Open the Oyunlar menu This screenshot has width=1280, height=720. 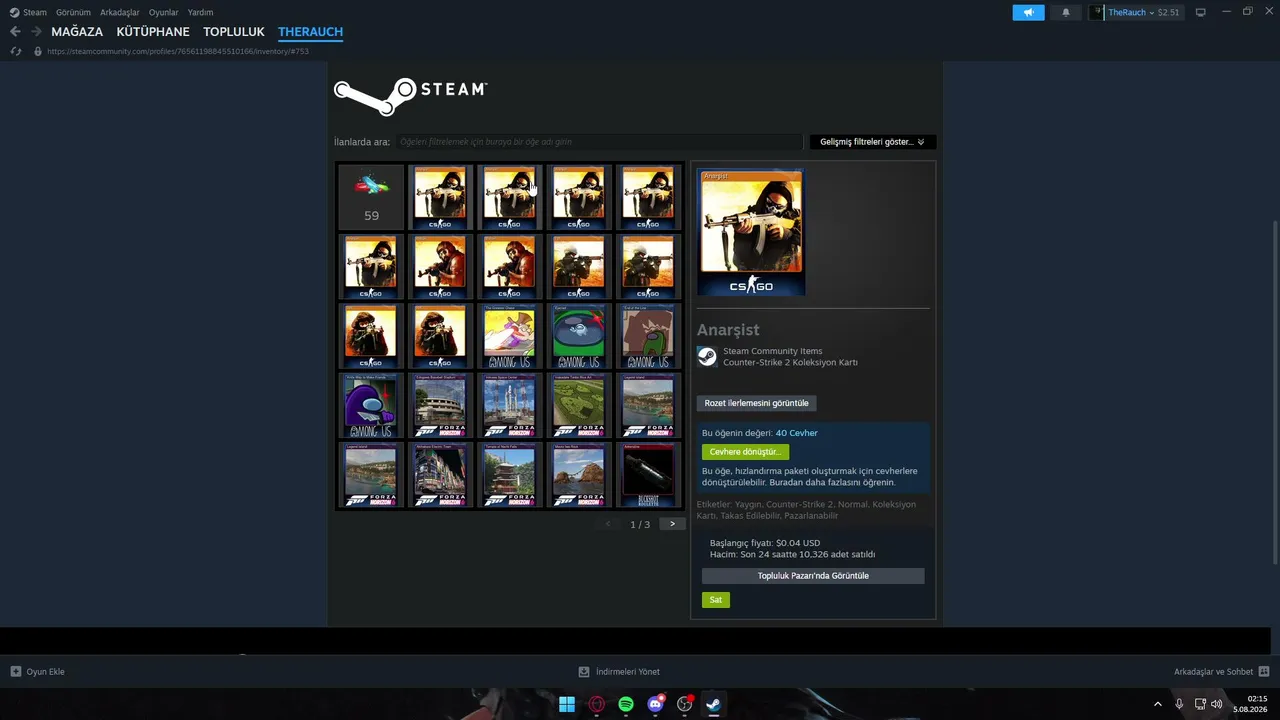(x=164, y=12)
